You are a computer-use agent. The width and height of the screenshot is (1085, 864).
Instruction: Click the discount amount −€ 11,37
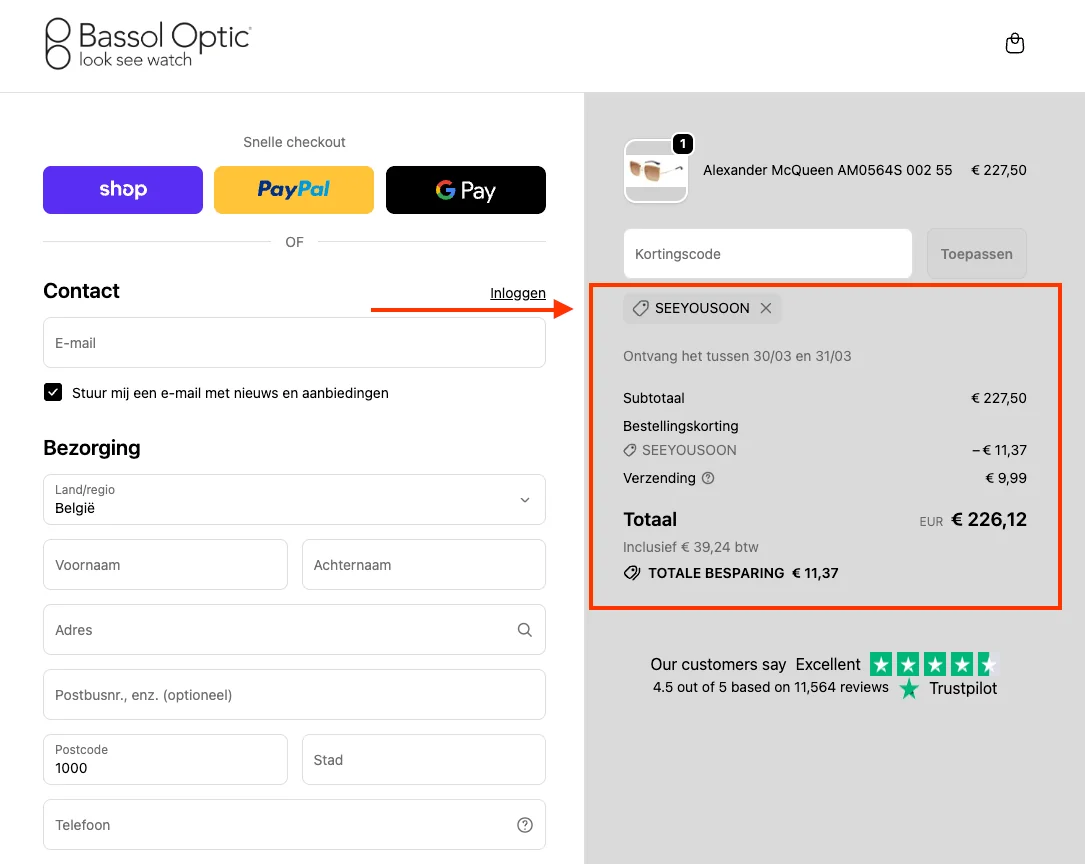999,450
